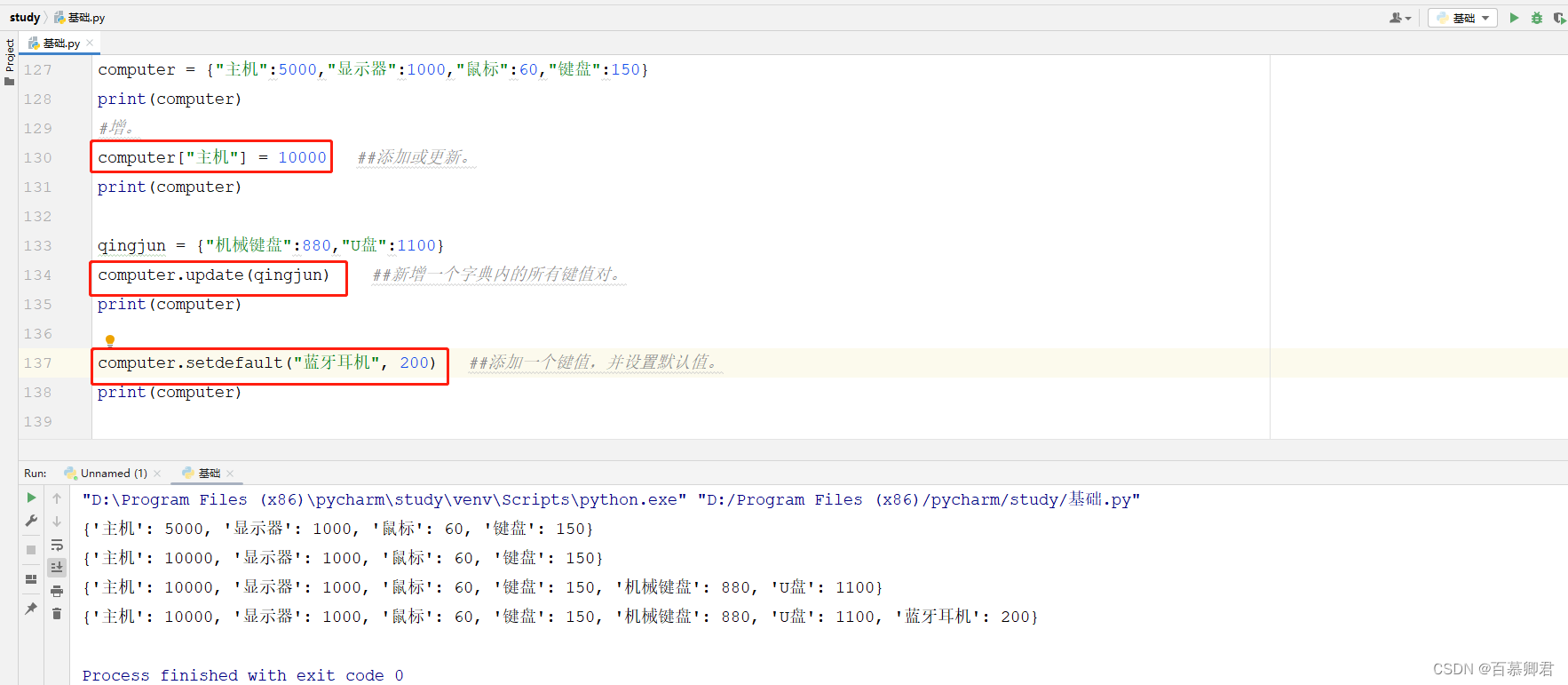Click study in the breadcrumb bar

tap(25, 17)
